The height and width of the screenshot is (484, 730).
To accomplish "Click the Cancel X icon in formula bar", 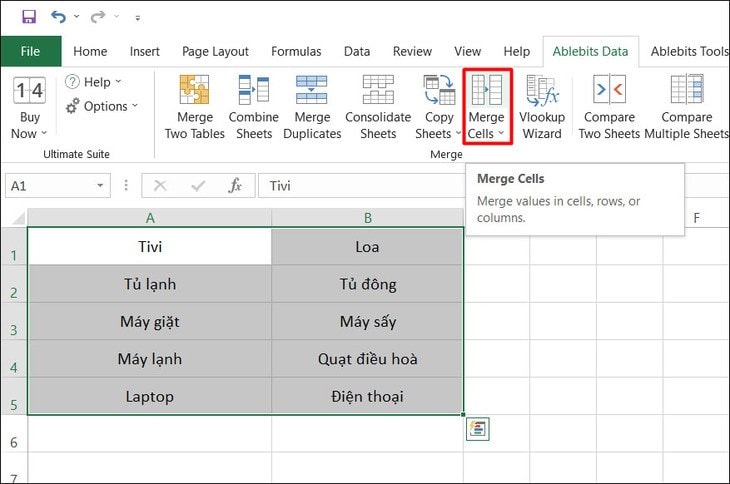I will coord(160,186).
